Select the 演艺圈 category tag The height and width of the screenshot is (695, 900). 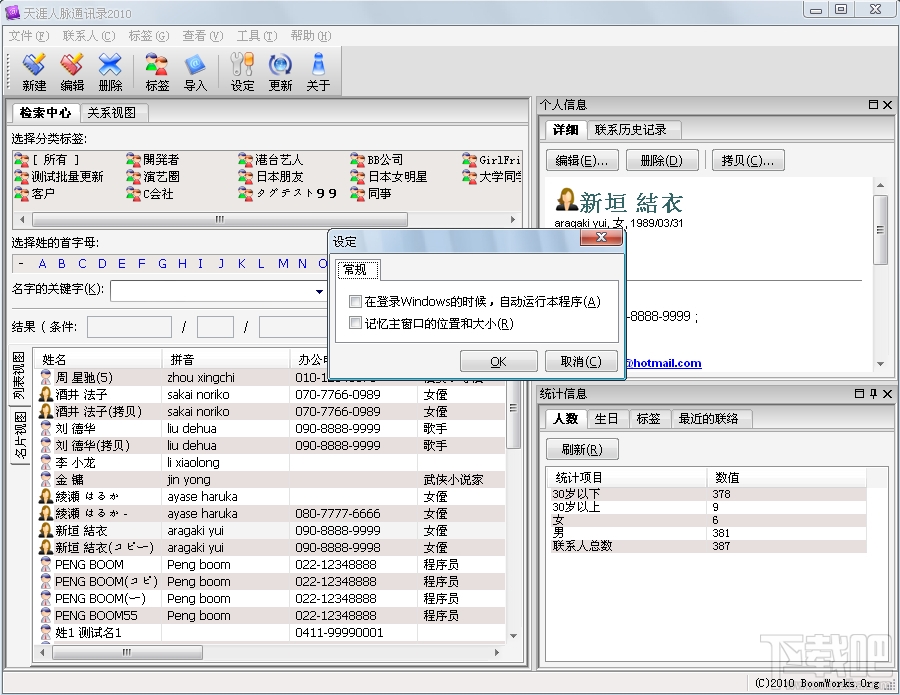[153, 176]
